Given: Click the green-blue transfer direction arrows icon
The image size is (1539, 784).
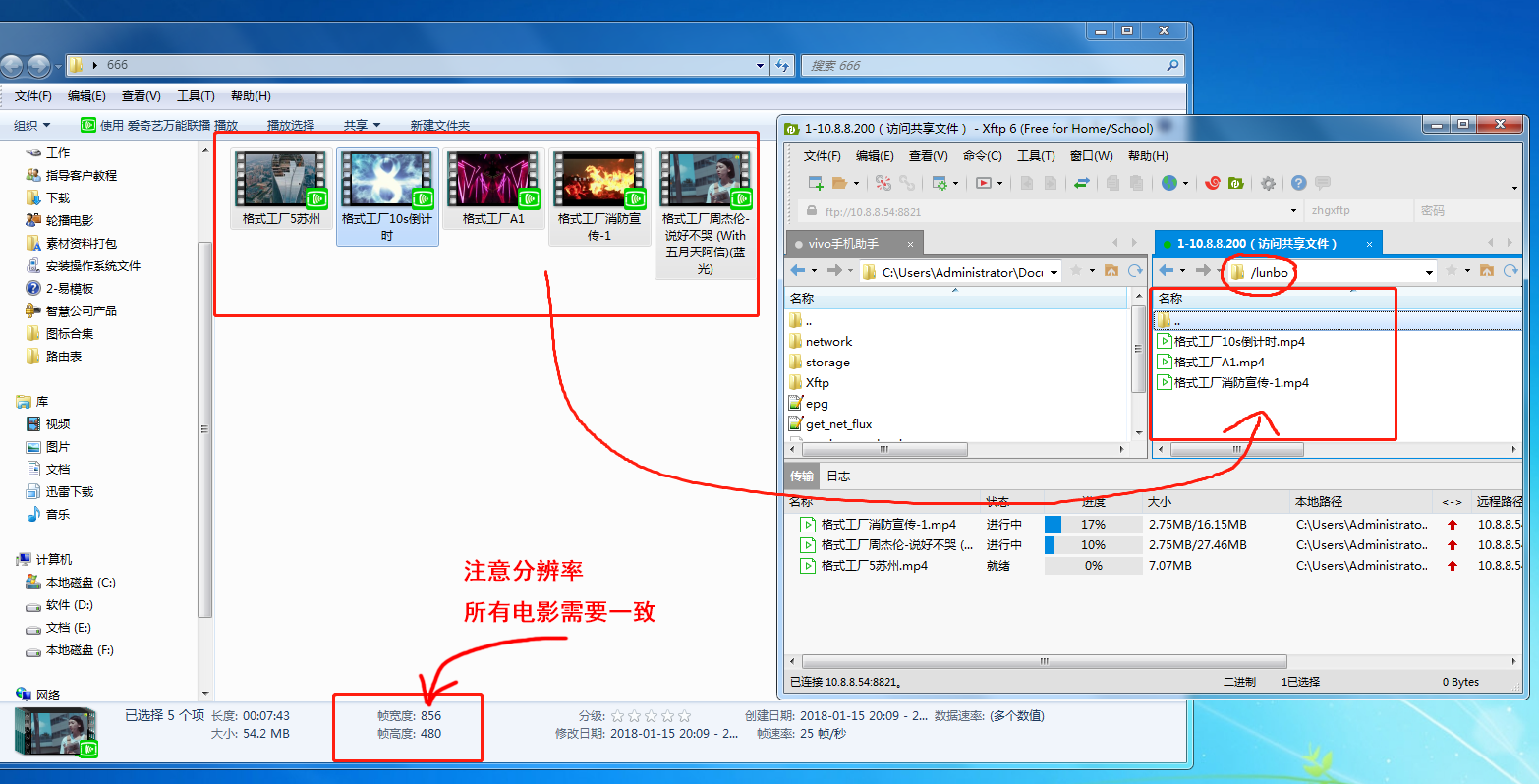Looking at the screenshot, I should pyautogui.click(x=1082, y=183).
